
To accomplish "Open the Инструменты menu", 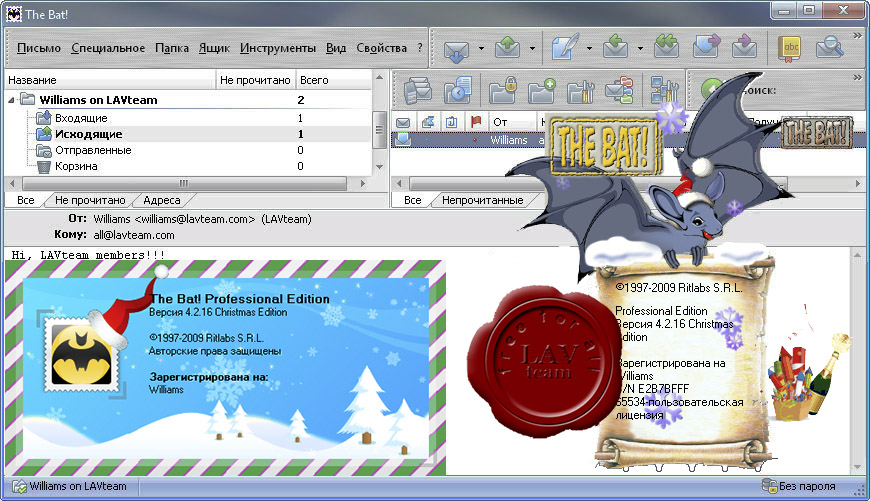I will coord(277,48).
